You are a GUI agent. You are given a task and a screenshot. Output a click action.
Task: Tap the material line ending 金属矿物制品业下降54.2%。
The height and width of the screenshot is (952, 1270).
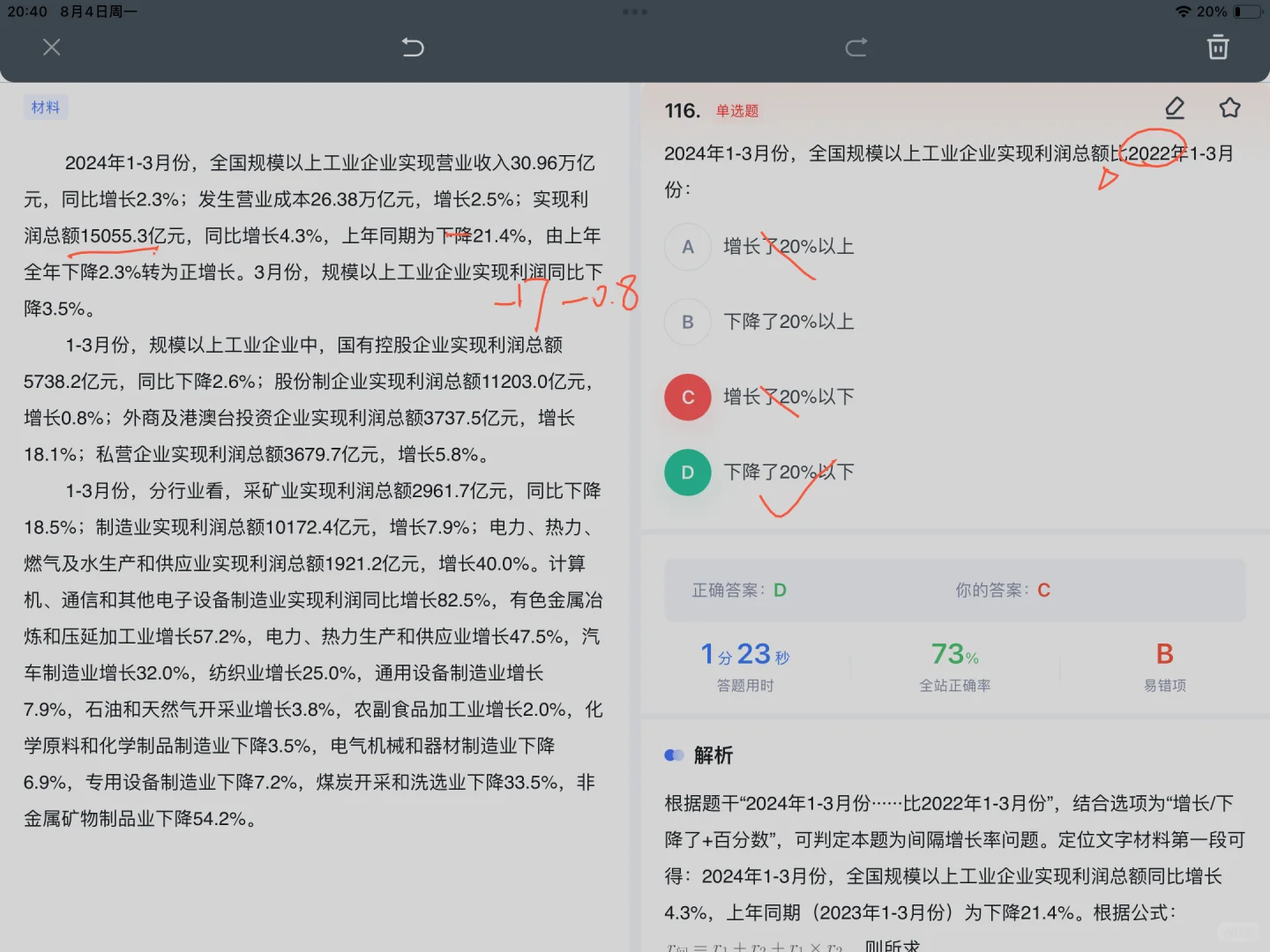[140, 819]
